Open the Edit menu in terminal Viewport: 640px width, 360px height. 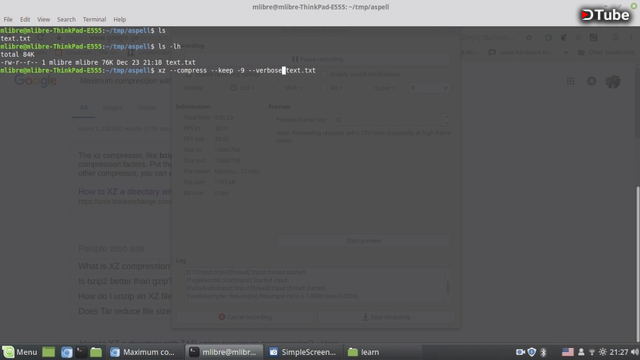pyautogui.click(x=25, y=19)
